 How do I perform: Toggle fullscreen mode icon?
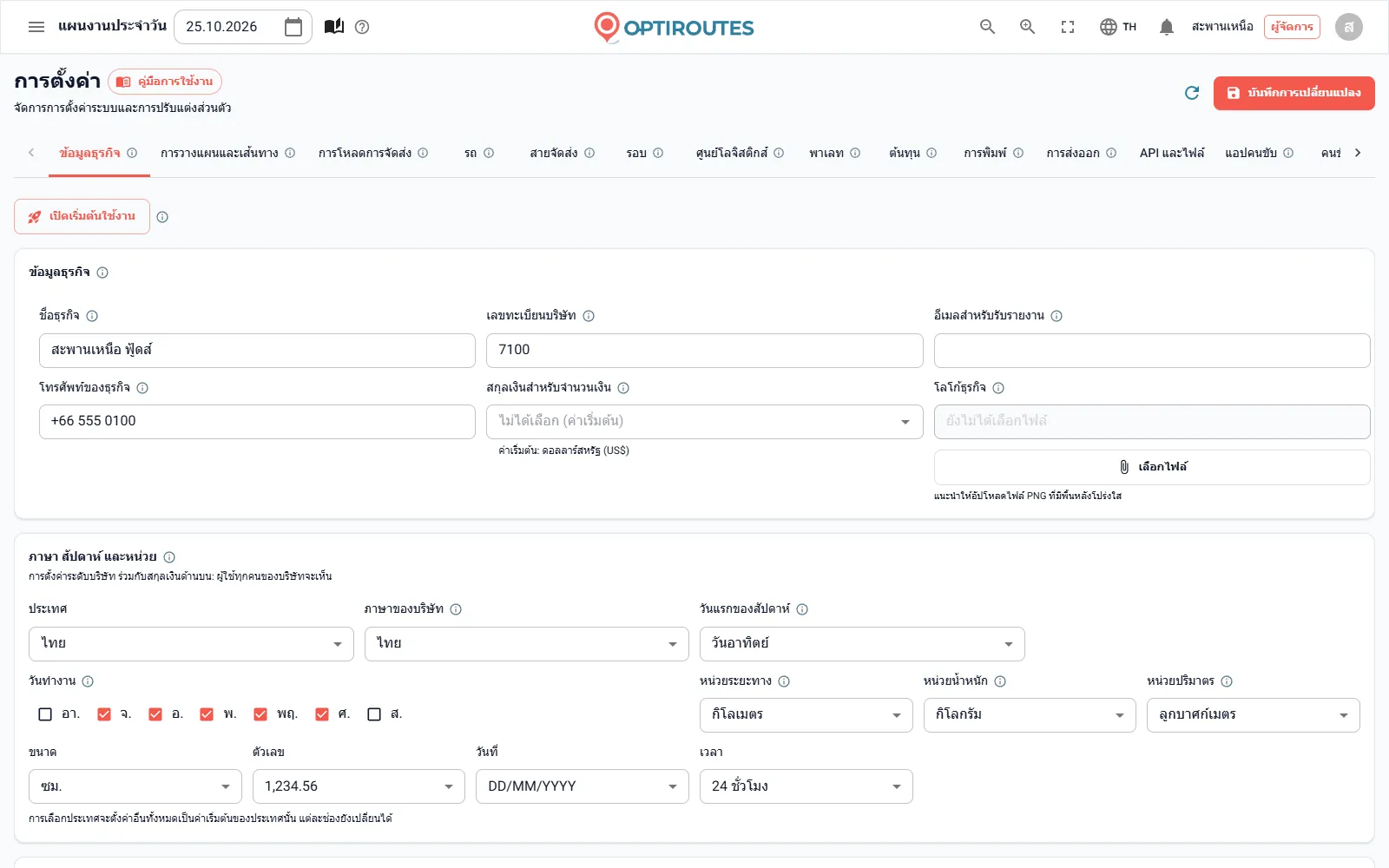[x=1068, y=27]
